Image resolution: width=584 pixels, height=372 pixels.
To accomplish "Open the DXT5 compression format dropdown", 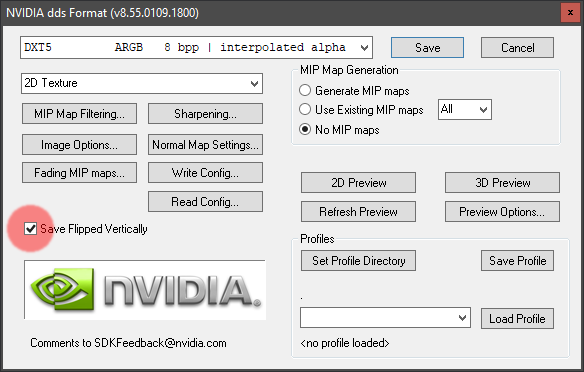I will [196, 48].
